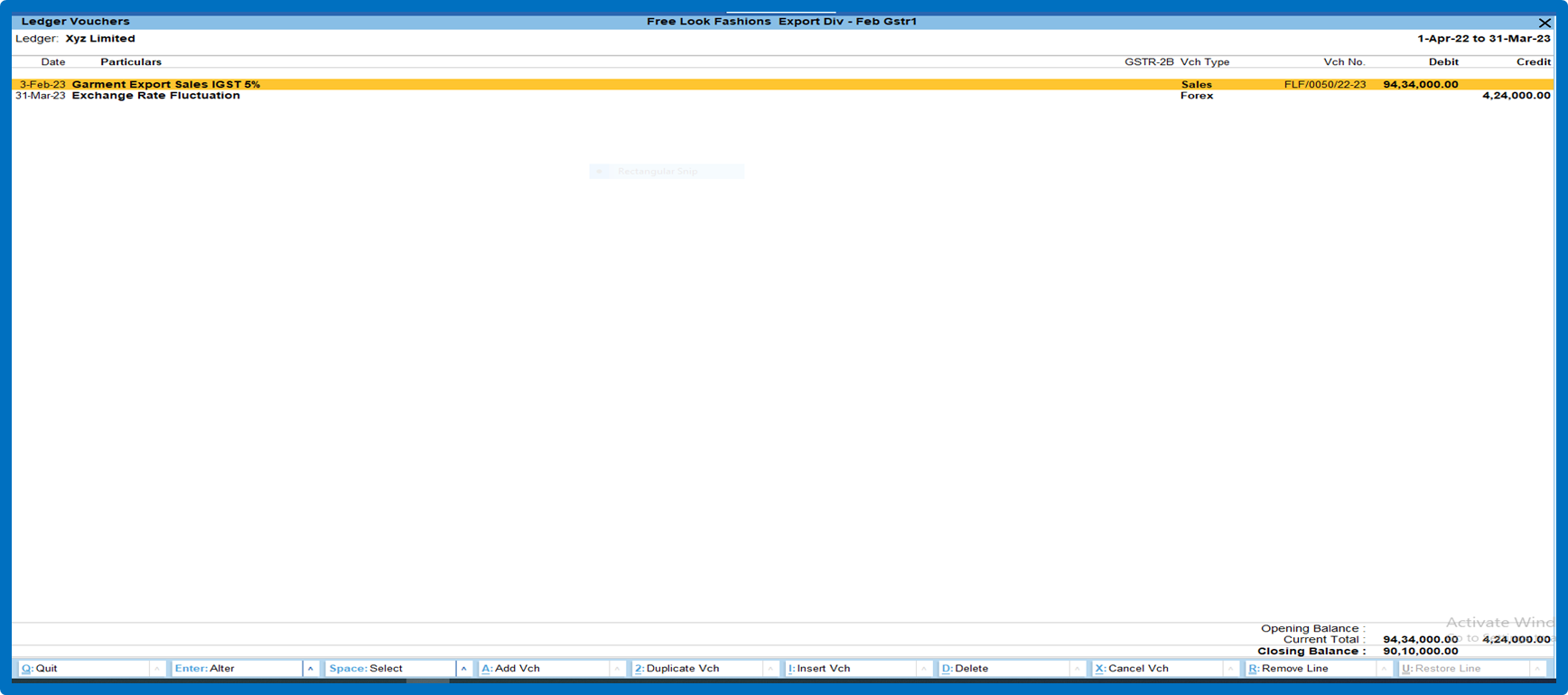Click the GSTR-2B column header
This screenshot has width=1568, height=695.
[x=1149, y=62]
